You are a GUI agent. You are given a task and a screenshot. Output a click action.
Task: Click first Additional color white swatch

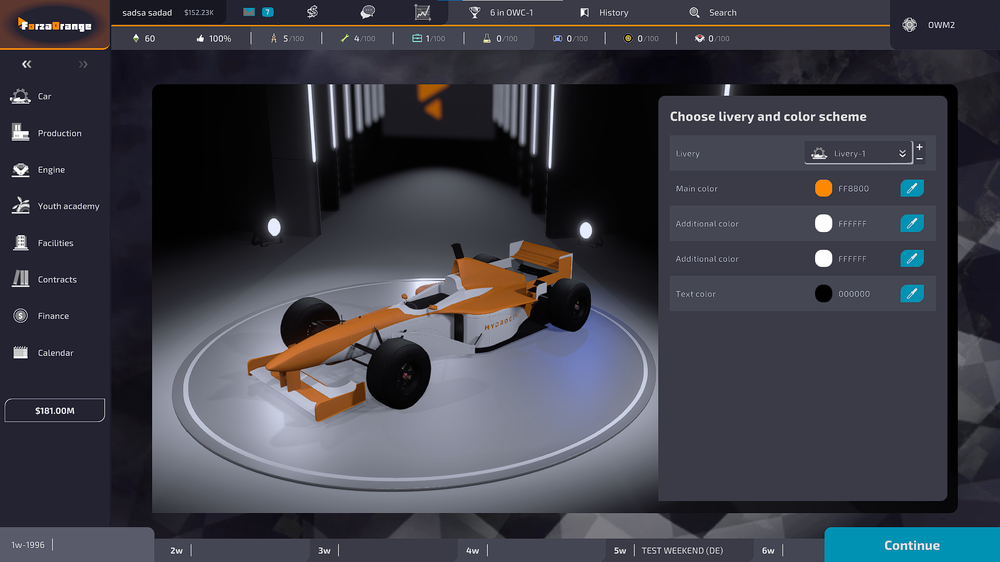(x=823, y=223)
